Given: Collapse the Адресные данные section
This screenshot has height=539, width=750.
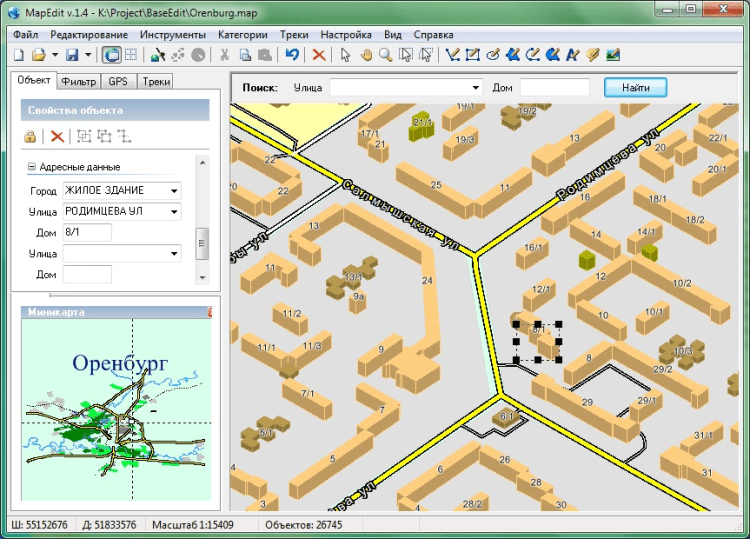Looking at the screenshot, I should (32, 167).
